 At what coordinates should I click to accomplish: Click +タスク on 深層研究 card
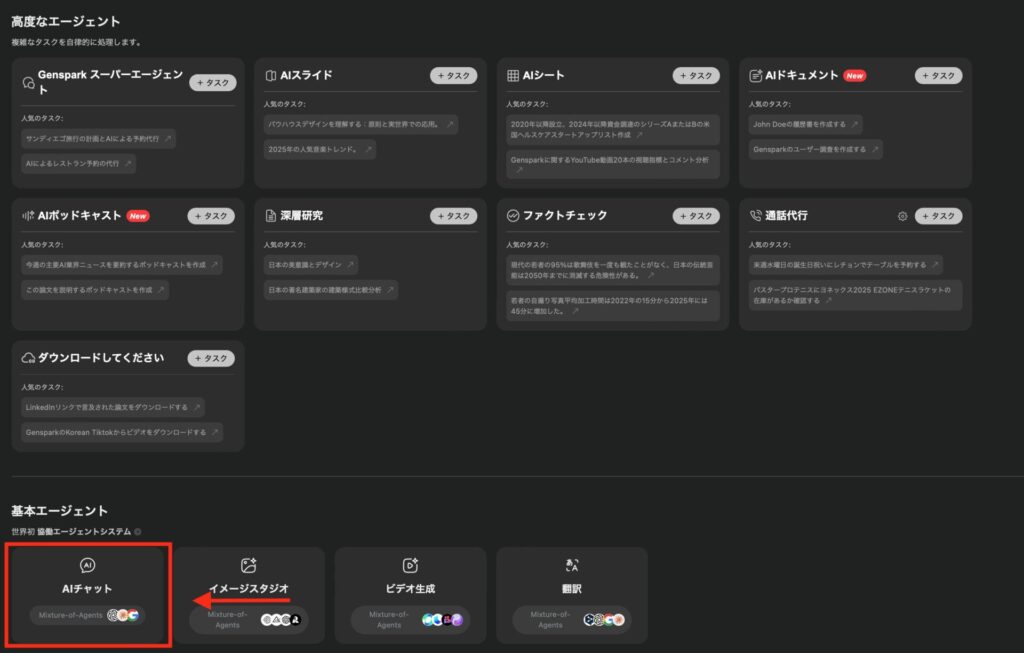coord(453,216)
